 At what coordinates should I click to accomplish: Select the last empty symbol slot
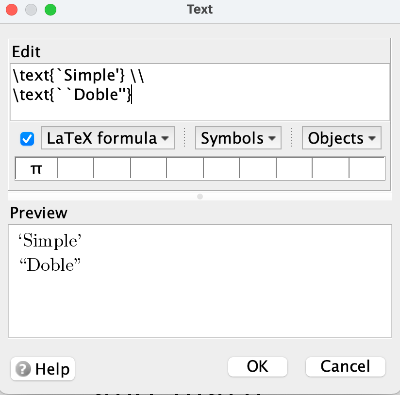(367, 169)
